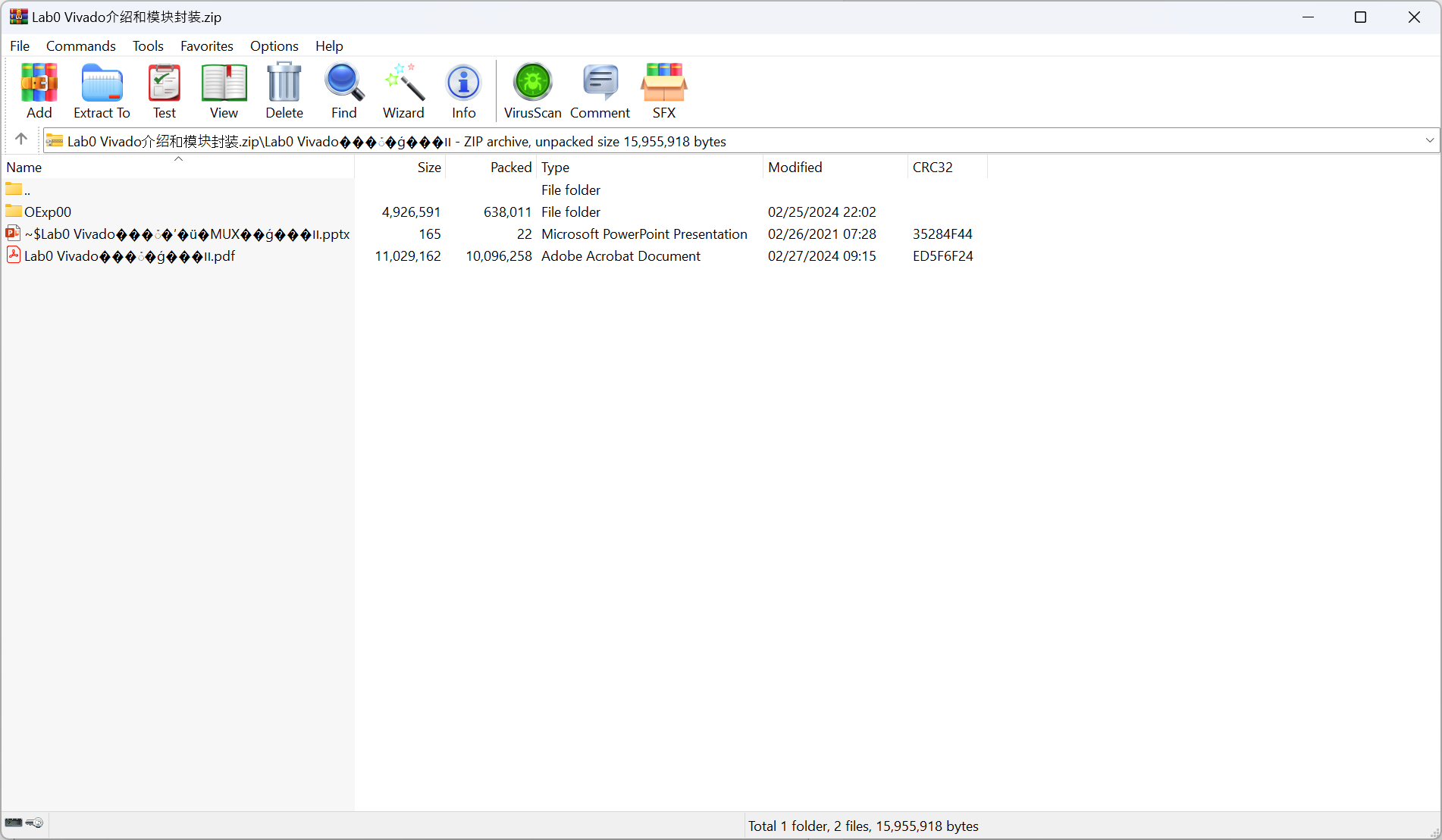
Task: Click the WinRAR app icon in title bar
Action: pyautogui.click(x=18, y=17)
